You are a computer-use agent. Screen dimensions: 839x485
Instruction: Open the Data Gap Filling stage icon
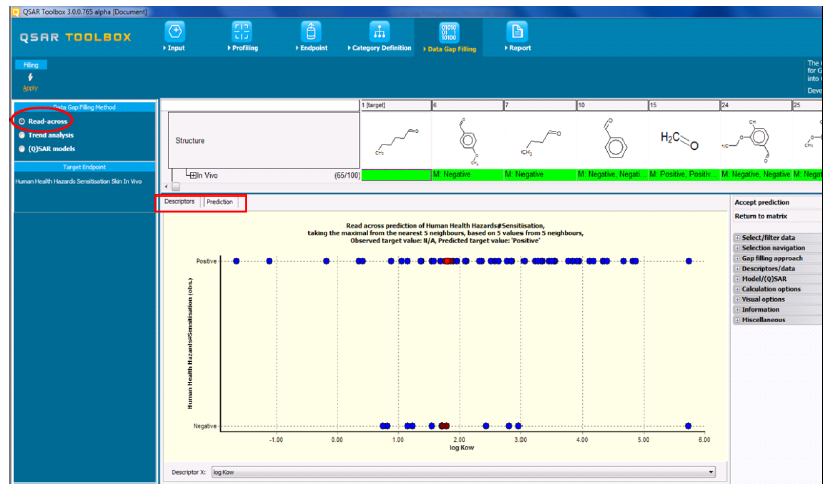pyautogui.click(x=448, y=33)
